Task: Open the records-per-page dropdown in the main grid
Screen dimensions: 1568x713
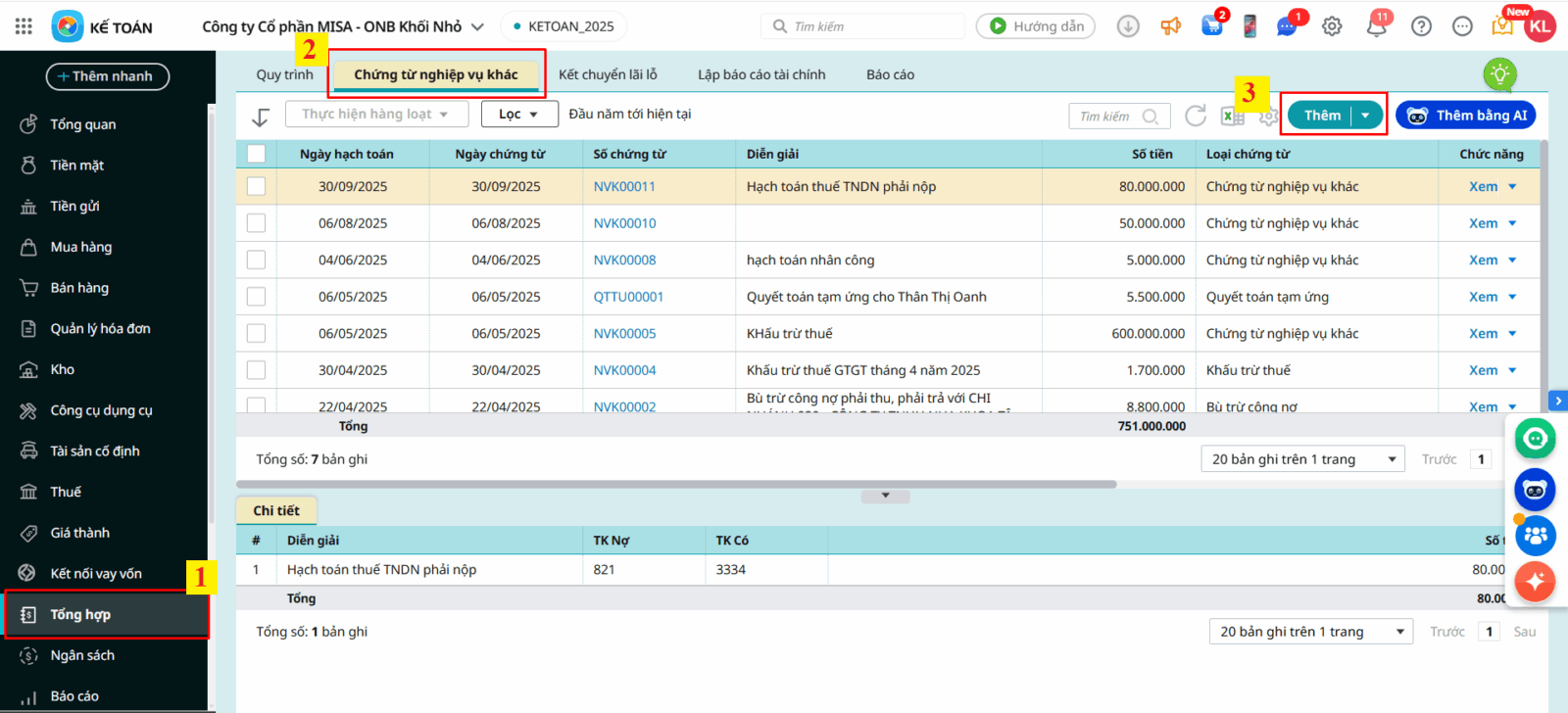Action: tap(1302, 459)
